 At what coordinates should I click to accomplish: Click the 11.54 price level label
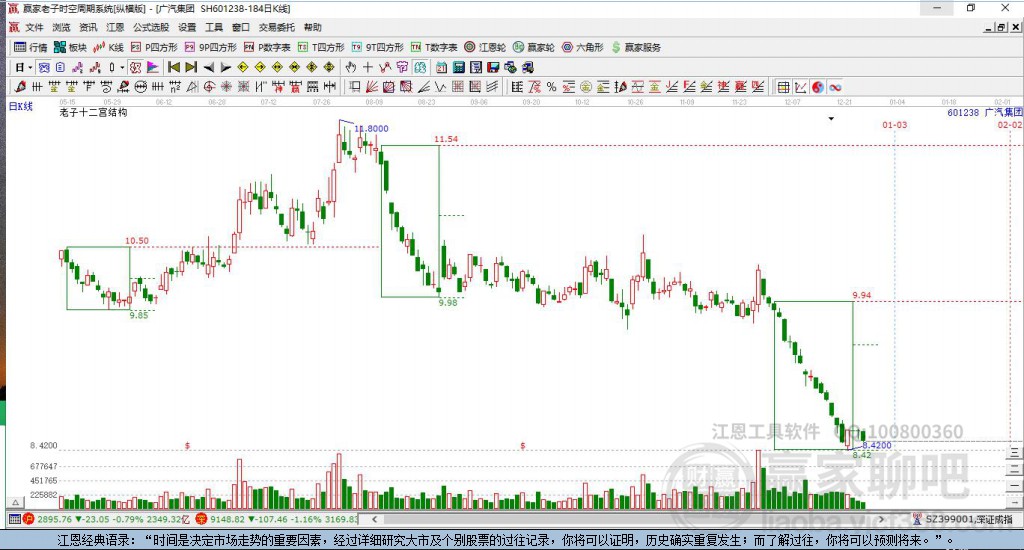(446, 139)
